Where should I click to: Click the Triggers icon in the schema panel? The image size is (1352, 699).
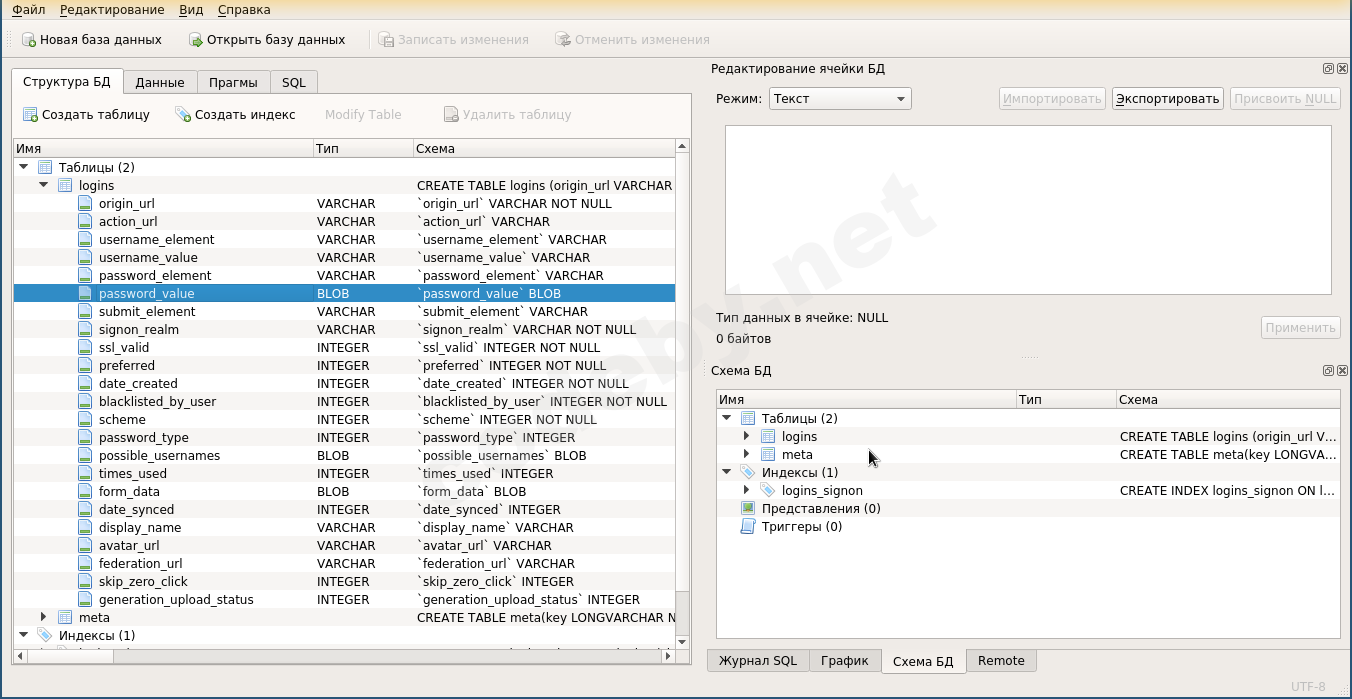click(747, 527)
